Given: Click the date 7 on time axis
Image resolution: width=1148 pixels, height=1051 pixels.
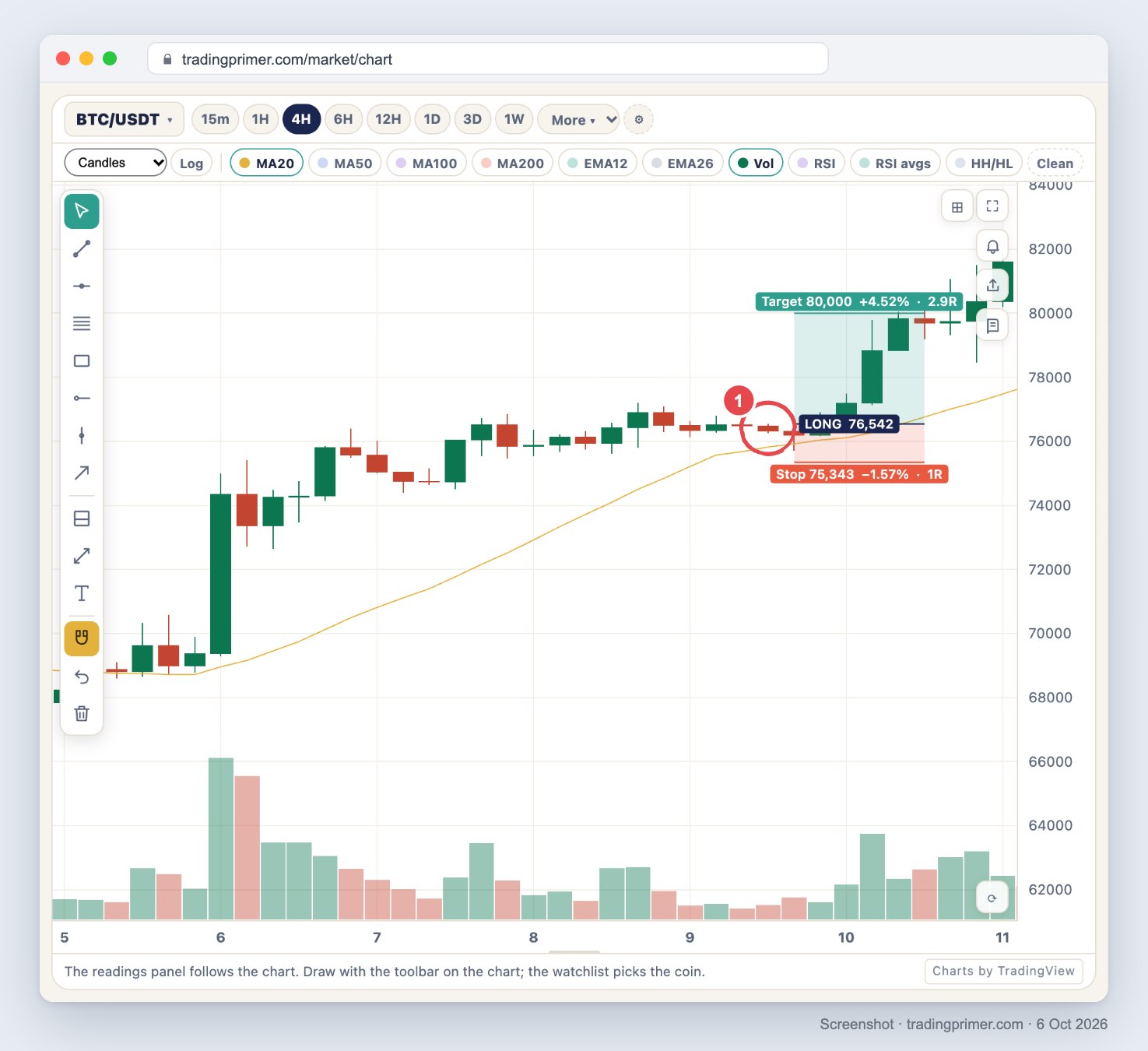Looking at the screenshot, I should tap(377, 937).
